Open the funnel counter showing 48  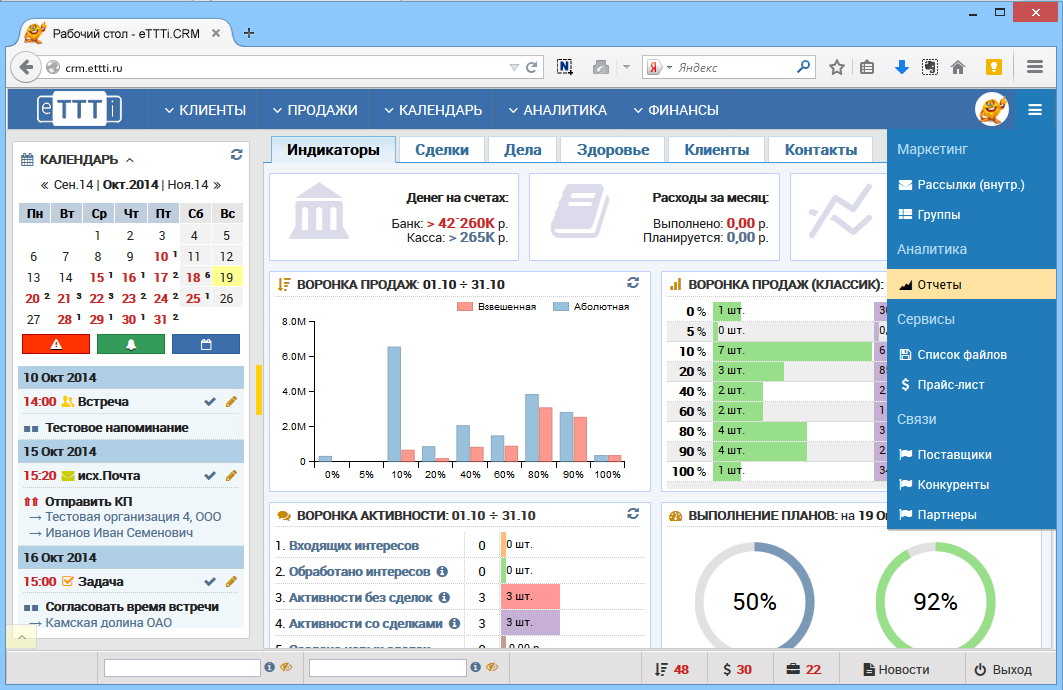point(672,669)
